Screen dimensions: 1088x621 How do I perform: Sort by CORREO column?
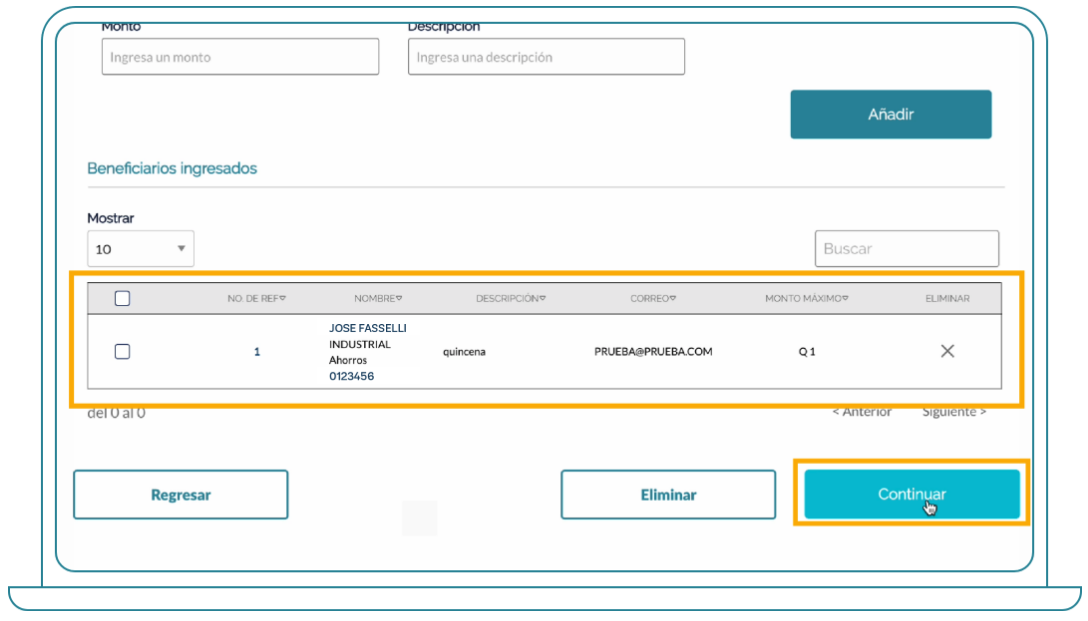click(x=653, y=297)
